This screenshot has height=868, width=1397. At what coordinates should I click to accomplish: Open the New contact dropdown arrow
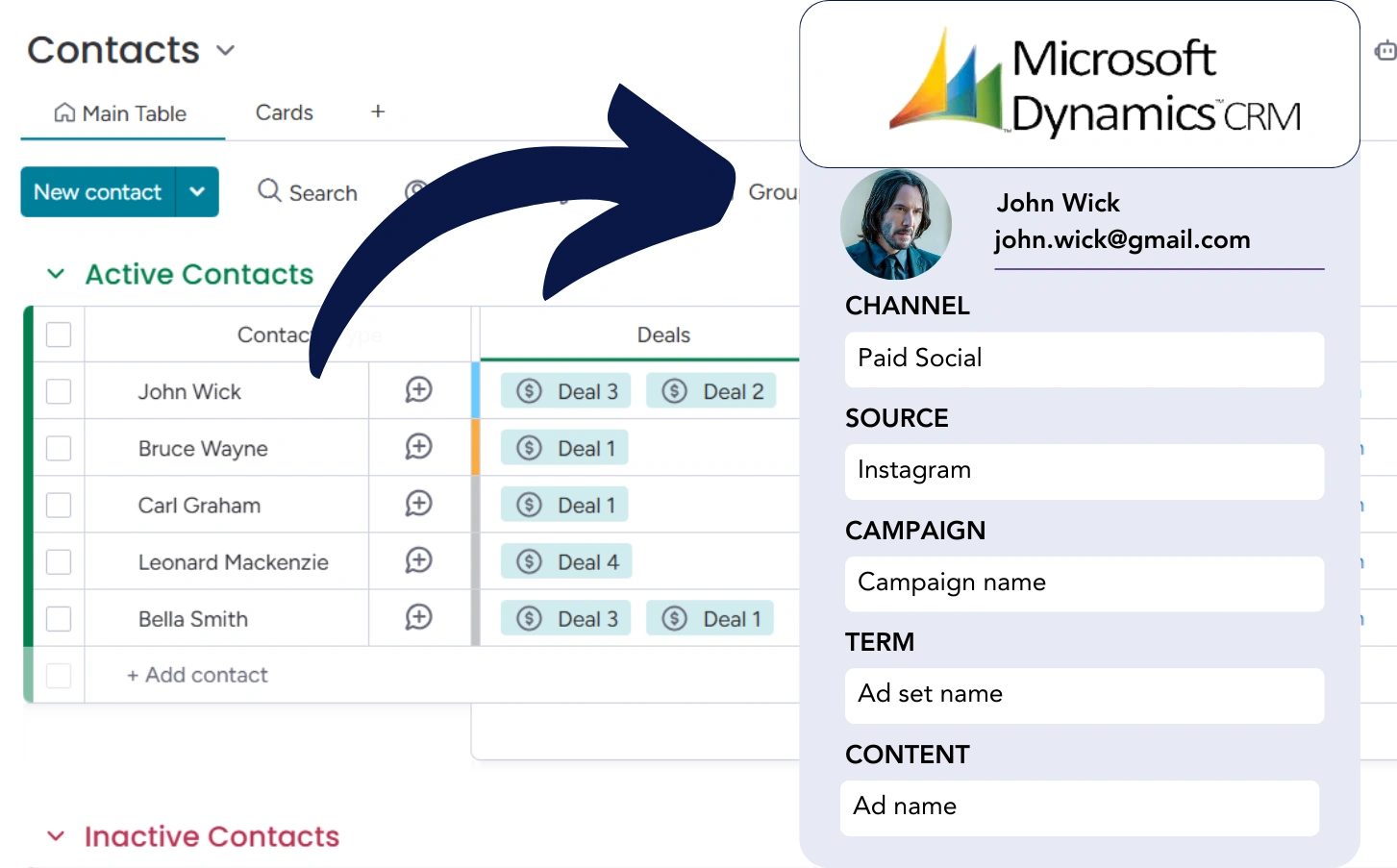click(x=197, y=191)
